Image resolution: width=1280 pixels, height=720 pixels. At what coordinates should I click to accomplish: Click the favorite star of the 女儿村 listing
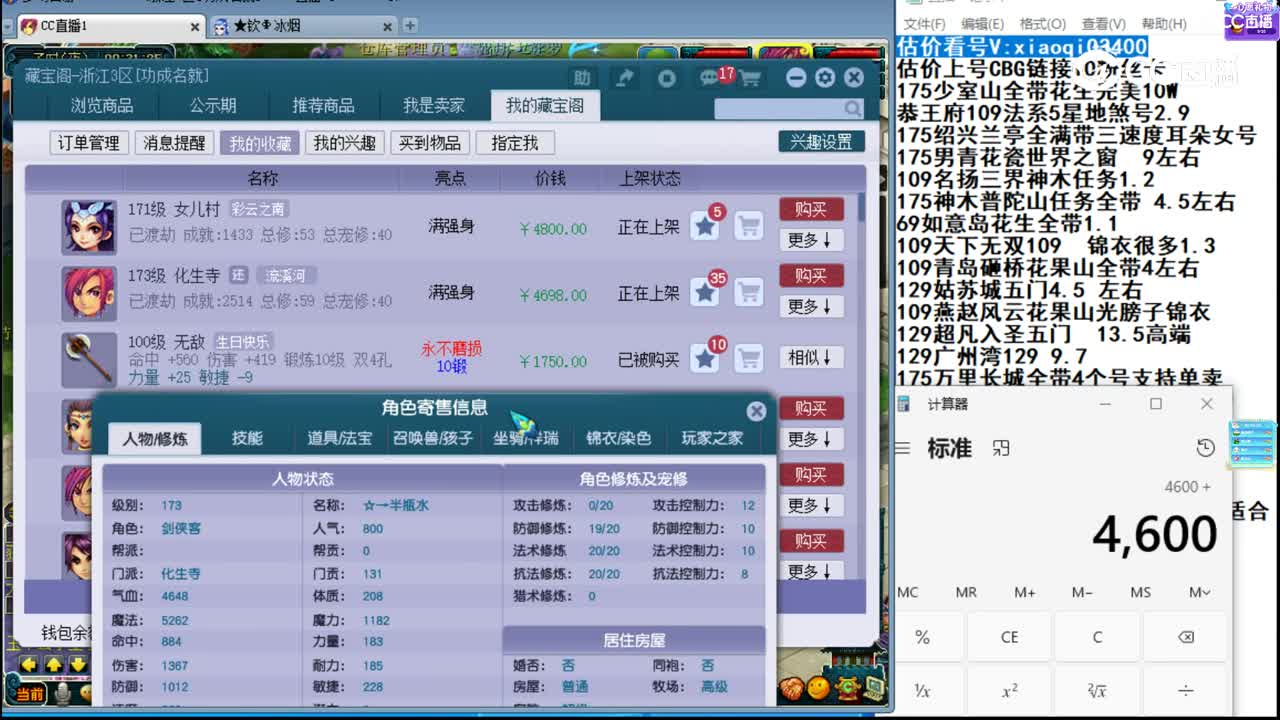coord(706,227)
